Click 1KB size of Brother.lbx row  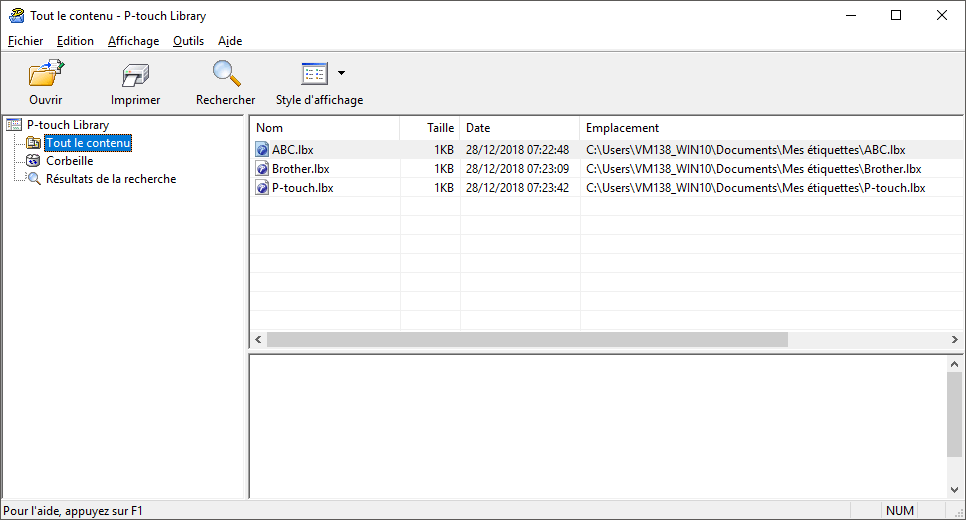click(444, 169)
